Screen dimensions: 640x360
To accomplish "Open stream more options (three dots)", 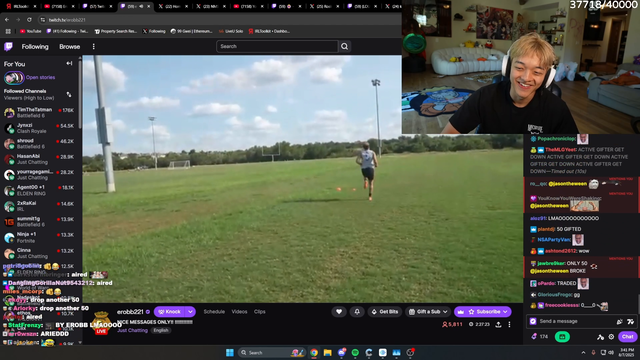I will [509, 324].
